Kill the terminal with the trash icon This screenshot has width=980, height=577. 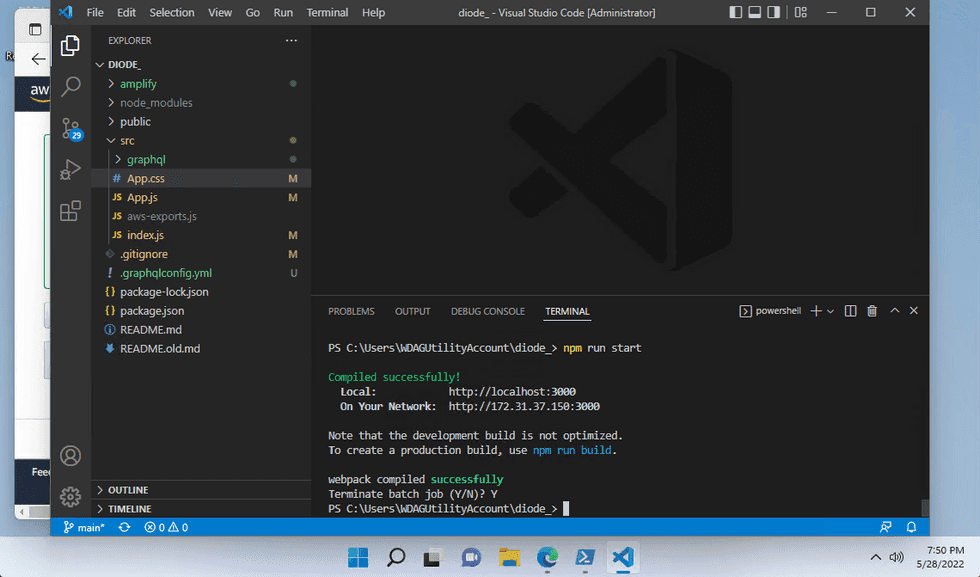click(x=872, y=311)
